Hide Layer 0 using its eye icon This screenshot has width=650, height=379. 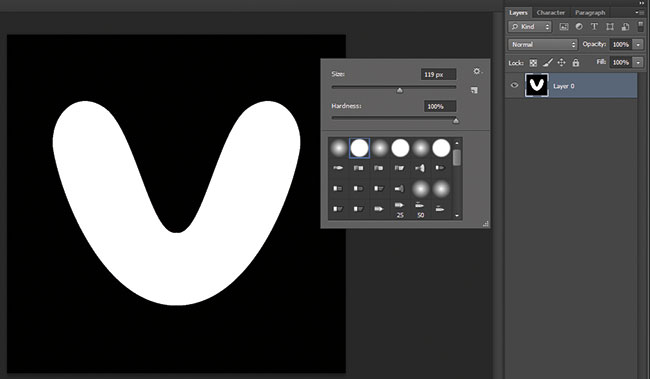click(514, 85)
